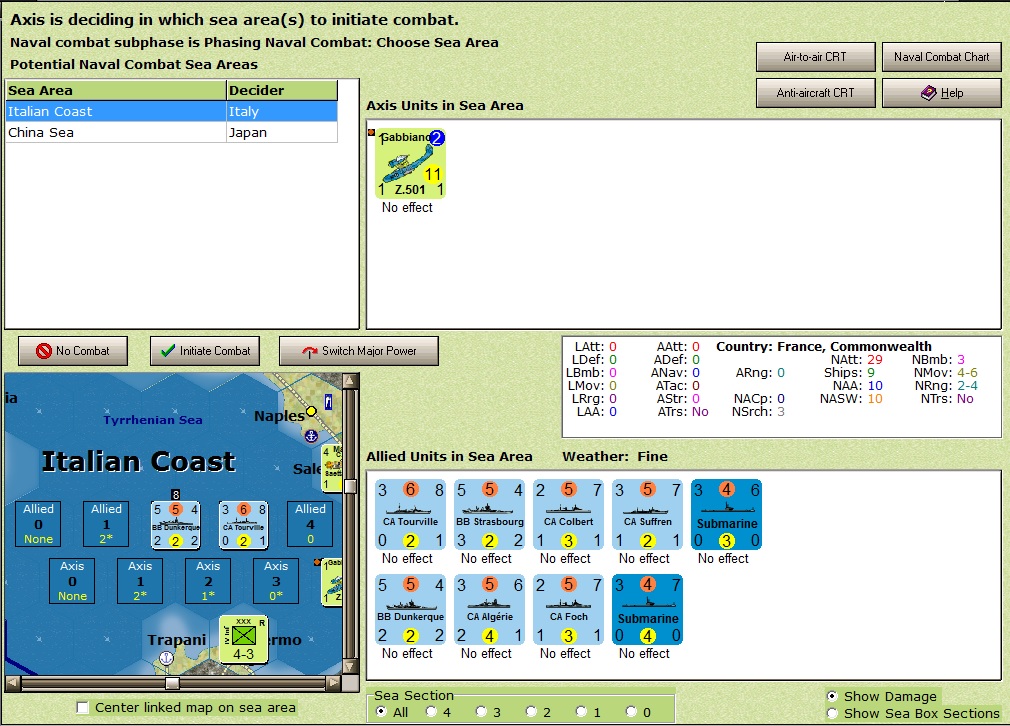Select the Submarine counter rated 3-4-7
This screenshot has width=1010, height=726.
pyautogui.click(x=647, y=609)
